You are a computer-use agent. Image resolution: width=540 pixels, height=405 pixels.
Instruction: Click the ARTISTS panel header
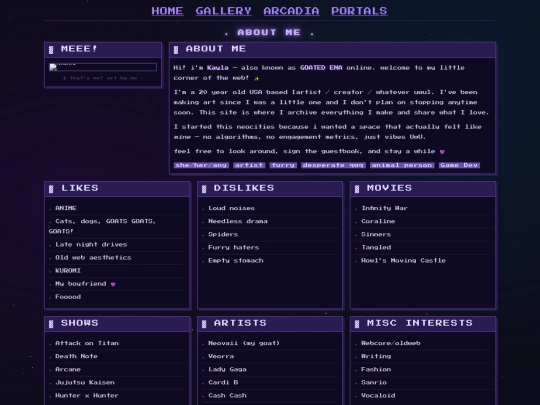(270, 324)
